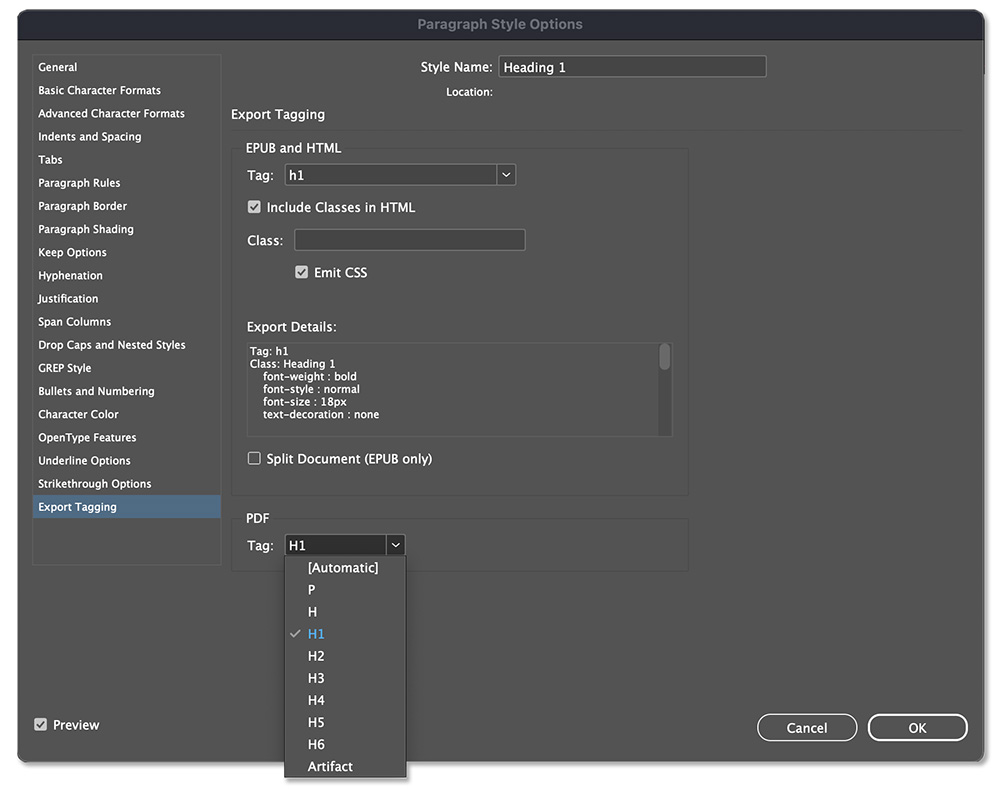
Task: Confirm with the OK button
Action: tap(917, 728)
